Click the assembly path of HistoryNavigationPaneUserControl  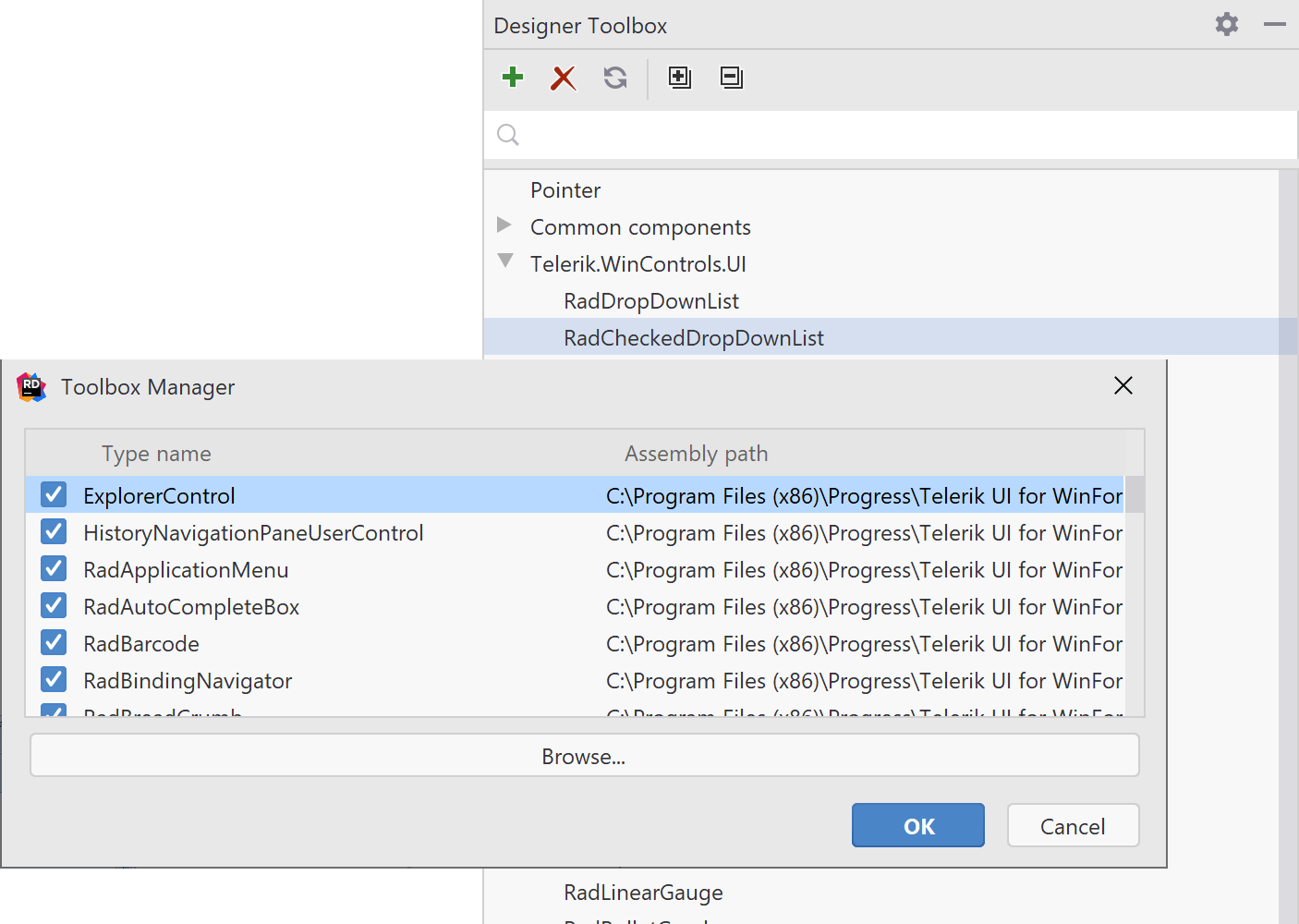tap(864, 533)
